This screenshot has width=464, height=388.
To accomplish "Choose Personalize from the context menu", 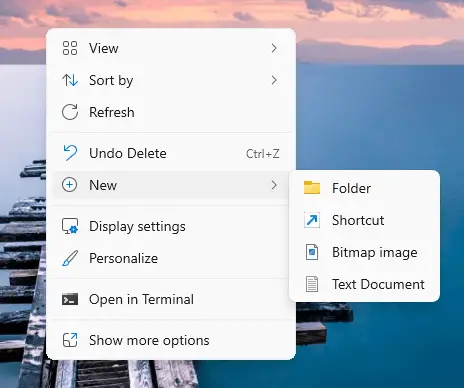I will [171, 258].
